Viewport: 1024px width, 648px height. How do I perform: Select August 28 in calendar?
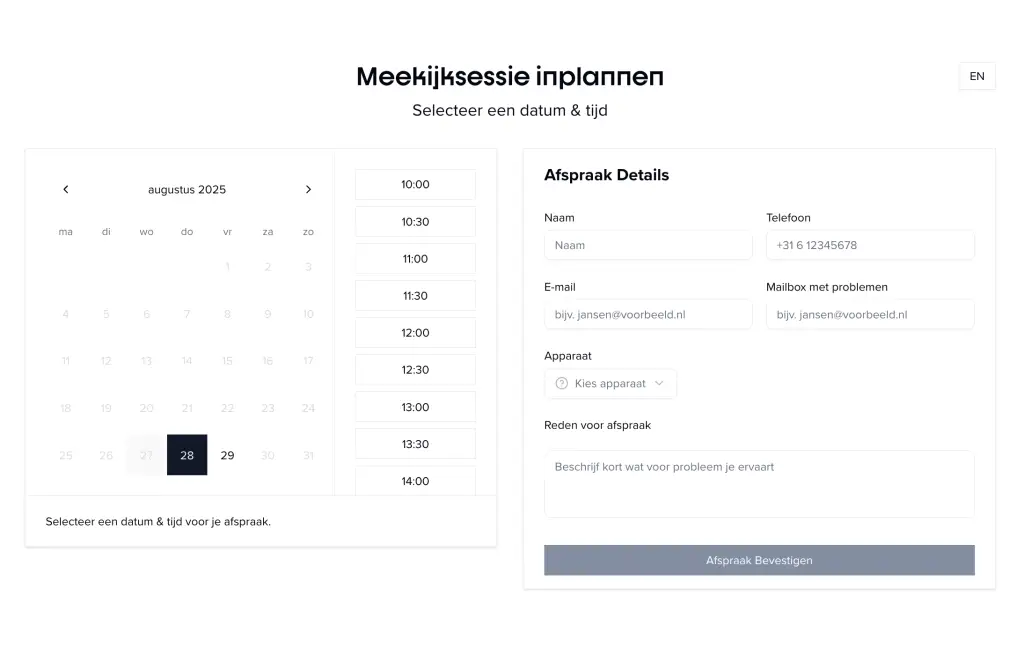pos(187,455)
